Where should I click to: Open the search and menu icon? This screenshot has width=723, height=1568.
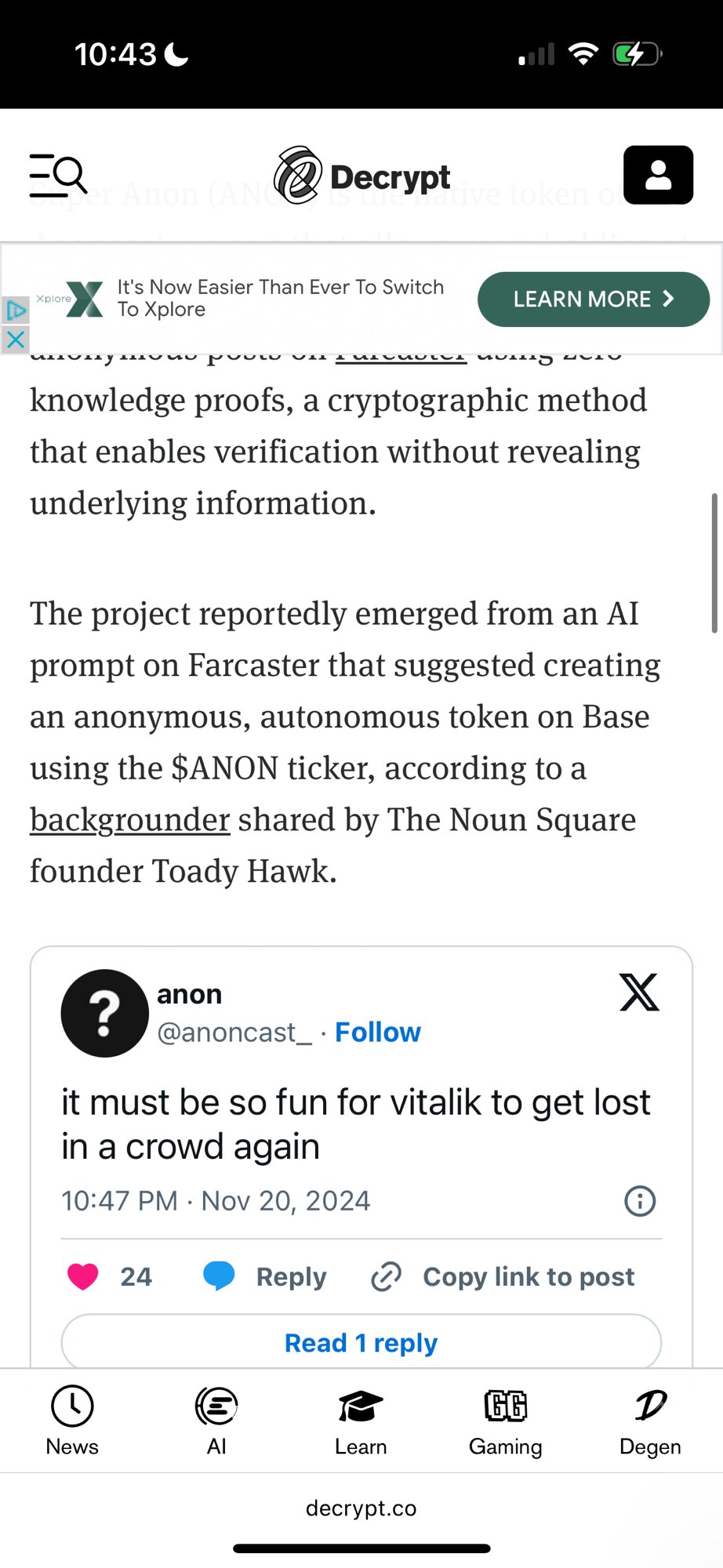pos(56,174)
